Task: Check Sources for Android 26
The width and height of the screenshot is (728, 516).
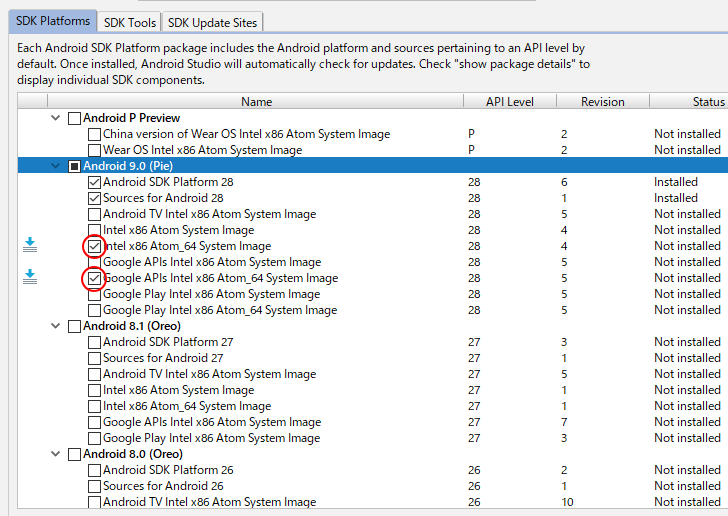Action: [94, 486]
